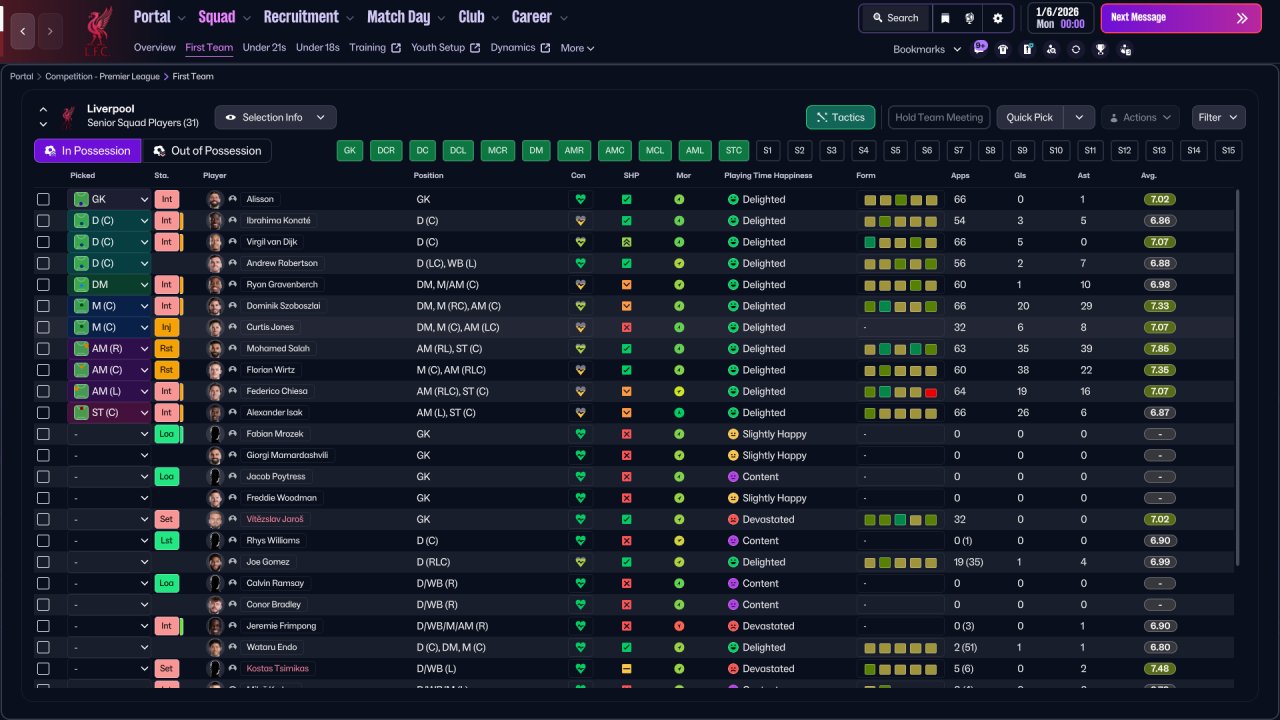Viewport: 1280px width, 720px height.
Task: Go back with the left arrow button
Action: click(23, 32)
